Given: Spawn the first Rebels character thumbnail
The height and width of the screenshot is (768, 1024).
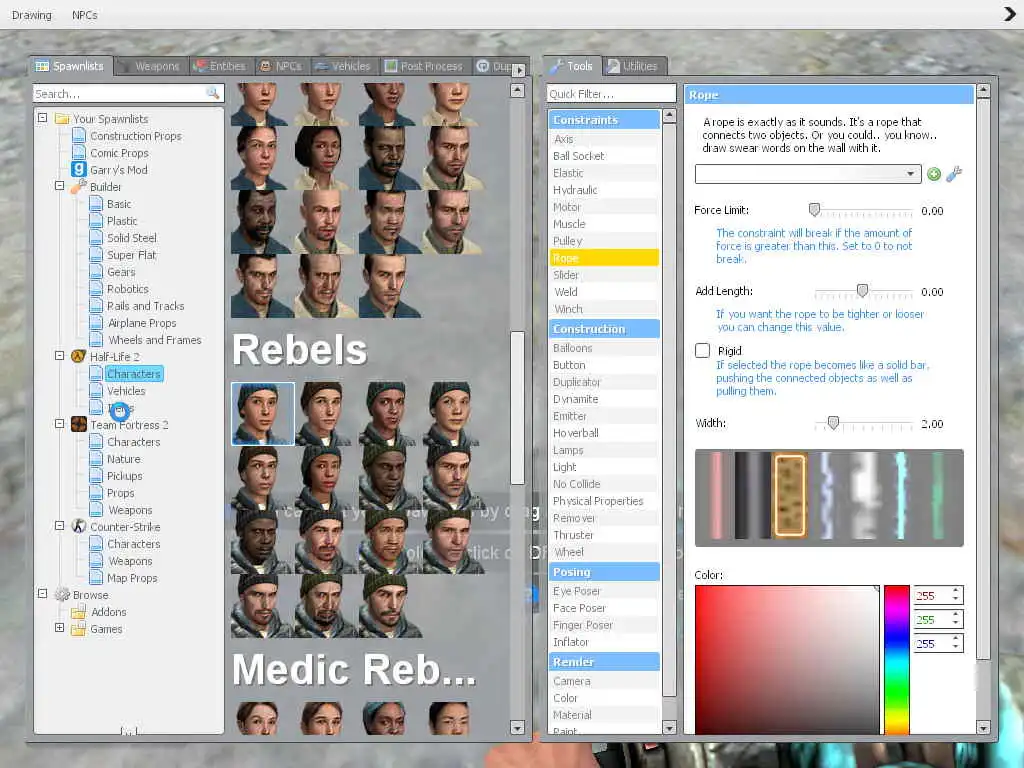Looking at the screenshot, I should 263,414.
